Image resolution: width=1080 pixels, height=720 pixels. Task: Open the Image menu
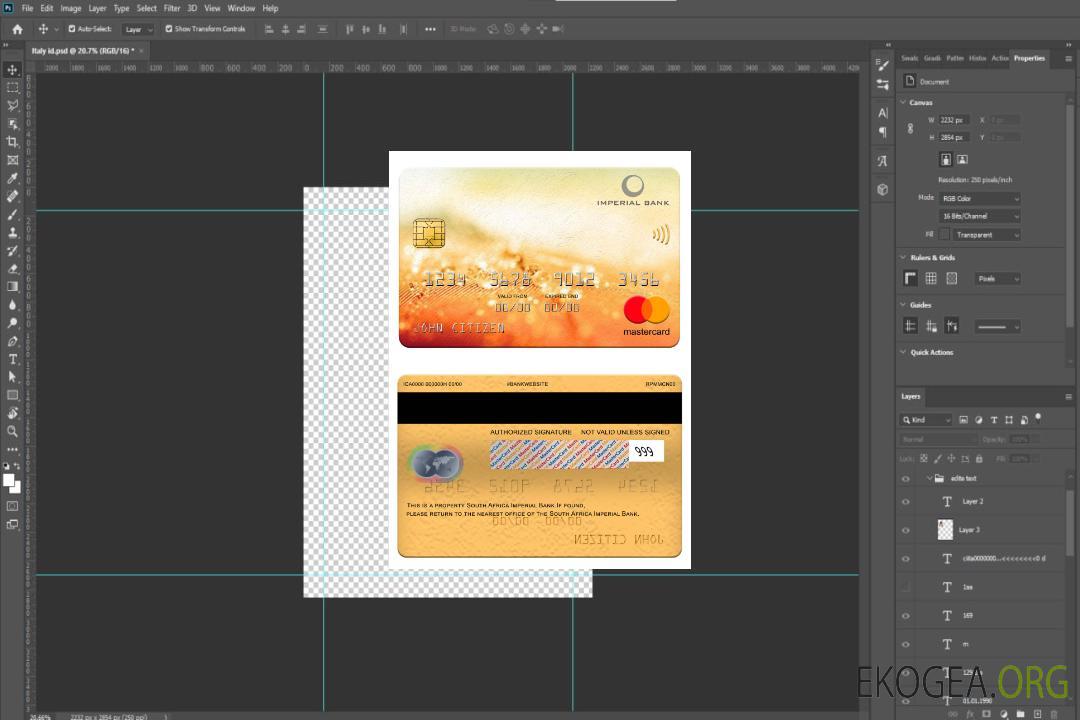click(x=71, y=8)
